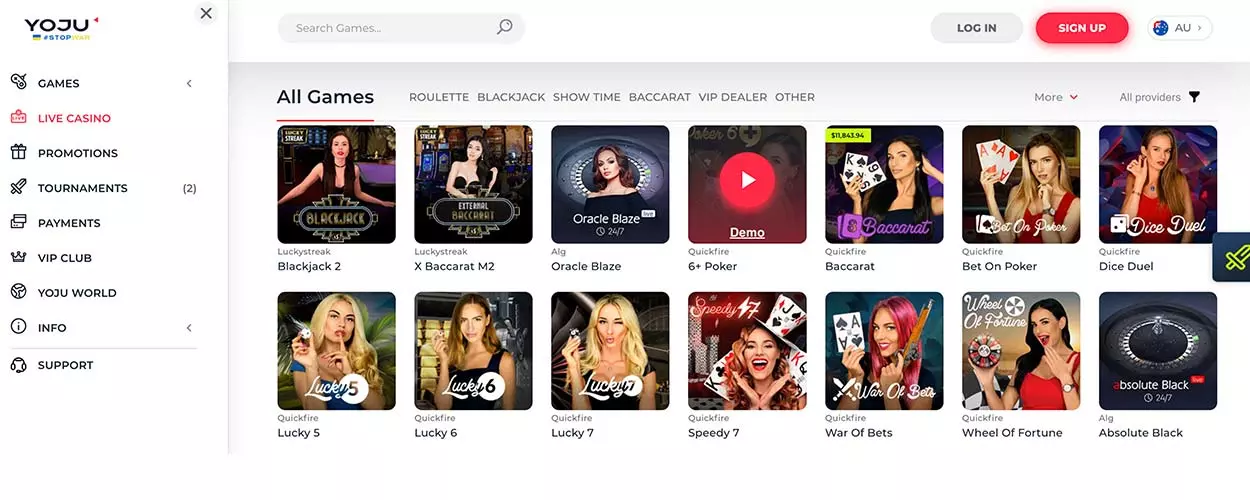Viewport: 1250px width, 500px height.
Task: Click the Payments card icon
Action: pos(18,222)
